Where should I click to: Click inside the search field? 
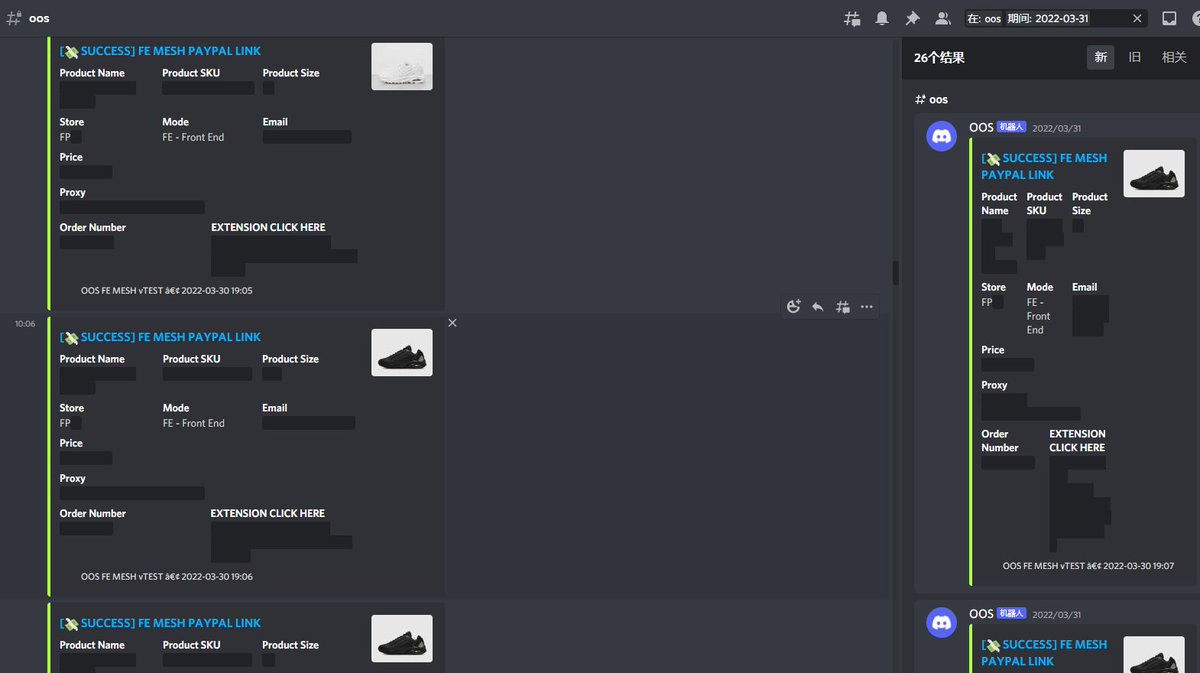(x=1055, y=18)
